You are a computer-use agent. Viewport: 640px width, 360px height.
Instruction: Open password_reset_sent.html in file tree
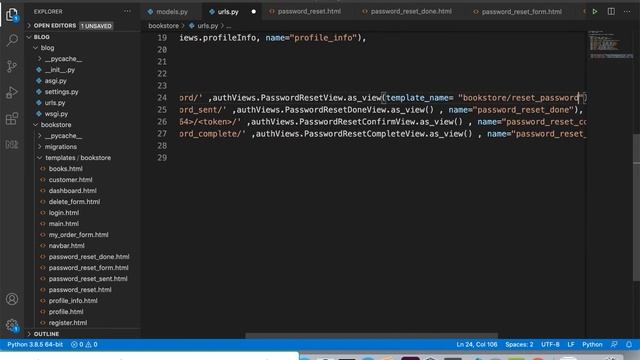(88, 279)
